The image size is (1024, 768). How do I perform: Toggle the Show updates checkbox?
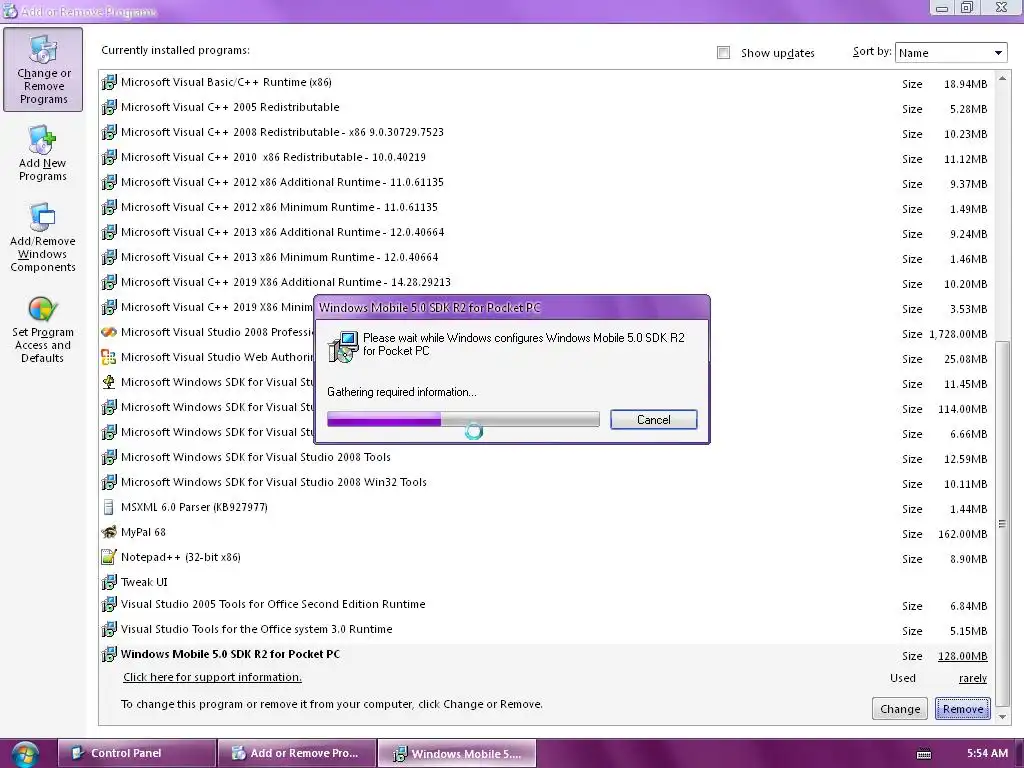click(x=723, y=53)
